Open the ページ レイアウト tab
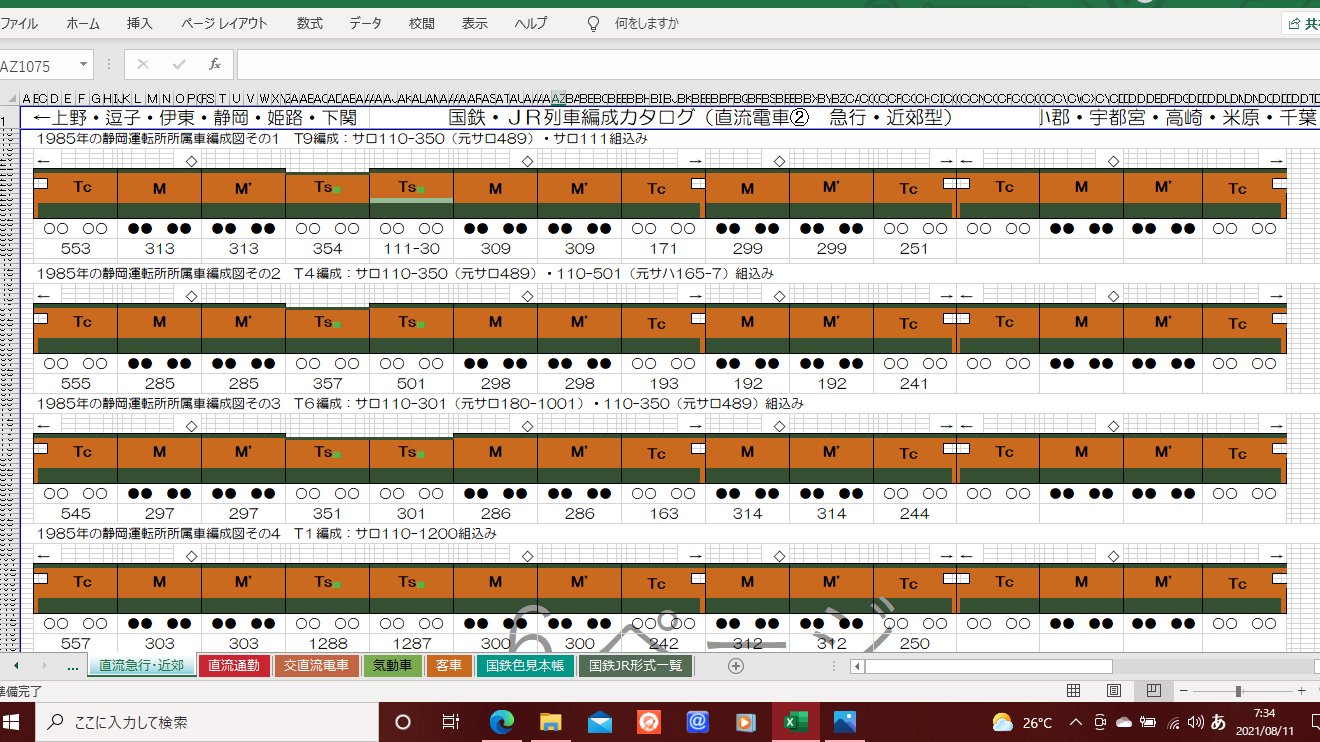This screenshot has width=1320, height=742. click(x=225, y=23)
